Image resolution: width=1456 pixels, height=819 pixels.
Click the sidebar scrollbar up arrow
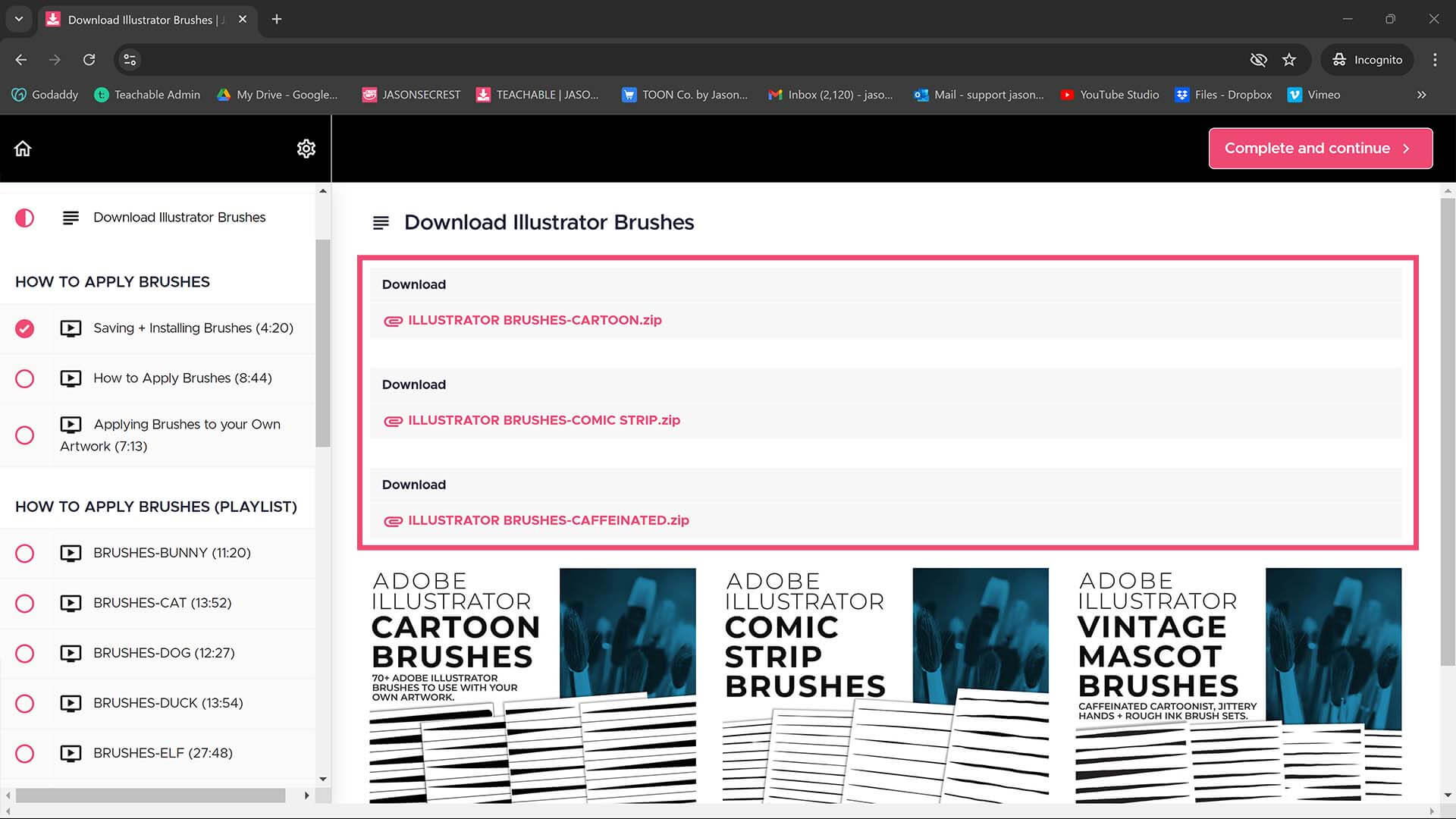(323, 191)
